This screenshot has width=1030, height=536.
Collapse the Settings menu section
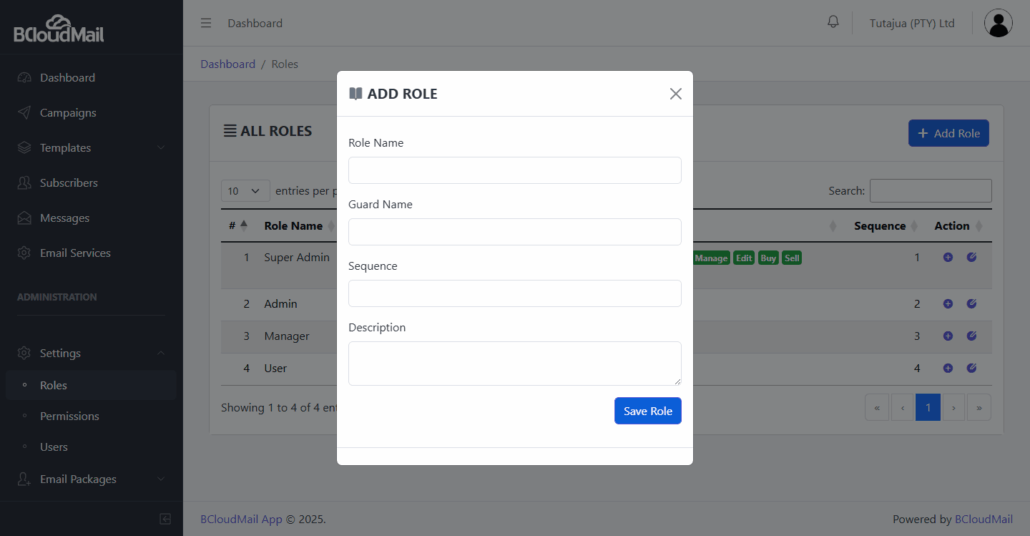pyautogui.click(x=91, y=353)
